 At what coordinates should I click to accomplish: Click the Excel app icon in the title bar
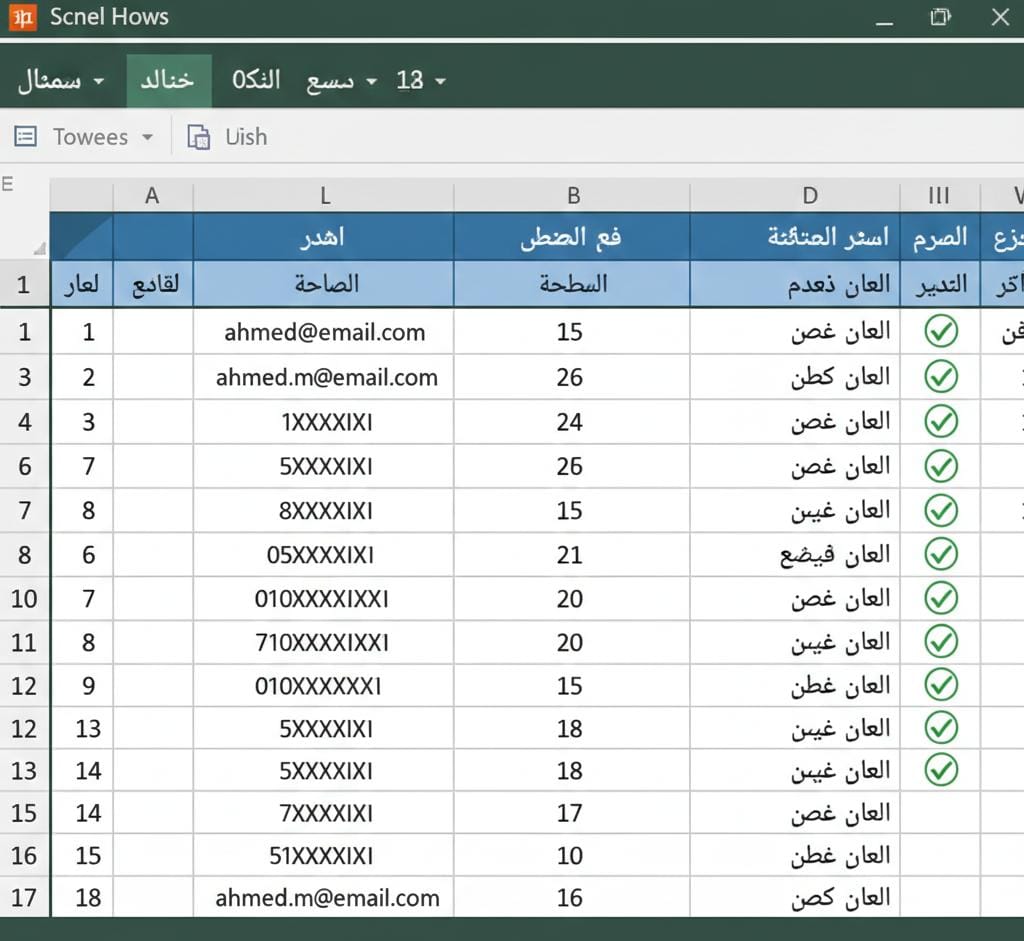(x=24, y=16)
